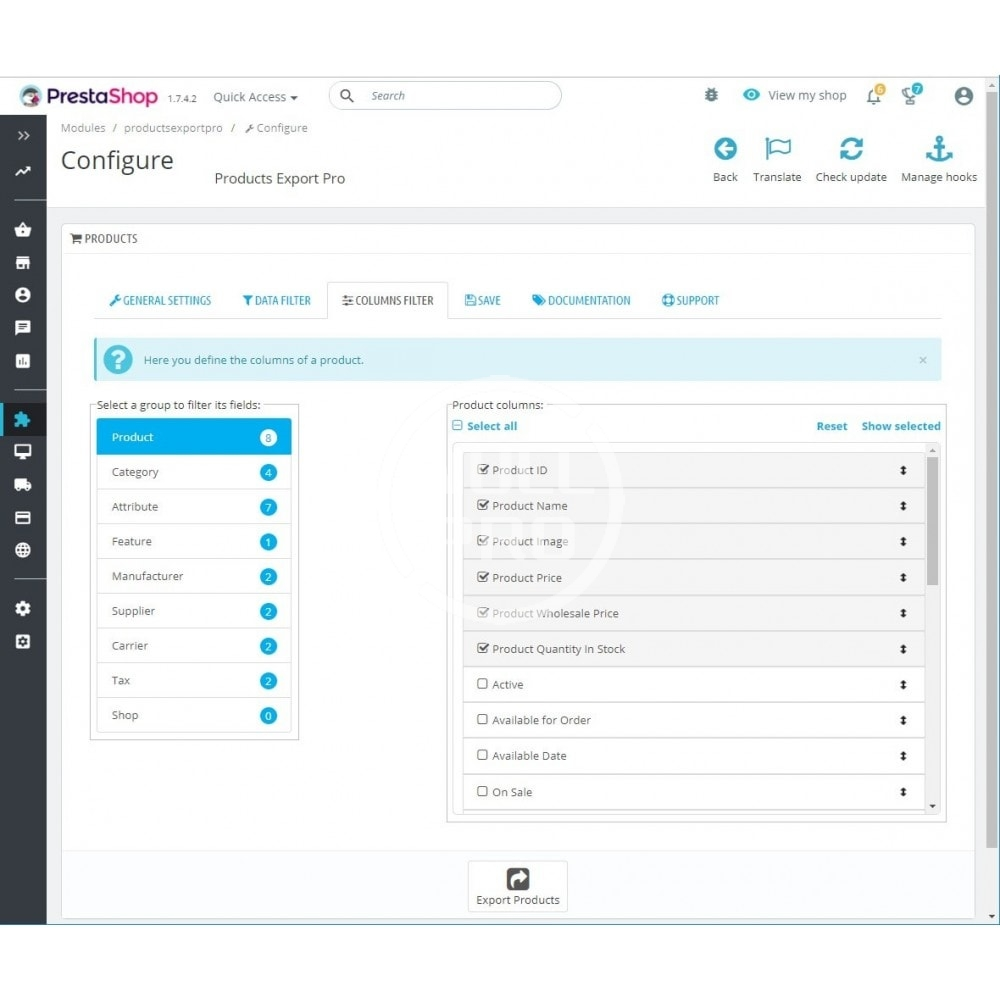Enable the Active column checkbox

(483, 684)
